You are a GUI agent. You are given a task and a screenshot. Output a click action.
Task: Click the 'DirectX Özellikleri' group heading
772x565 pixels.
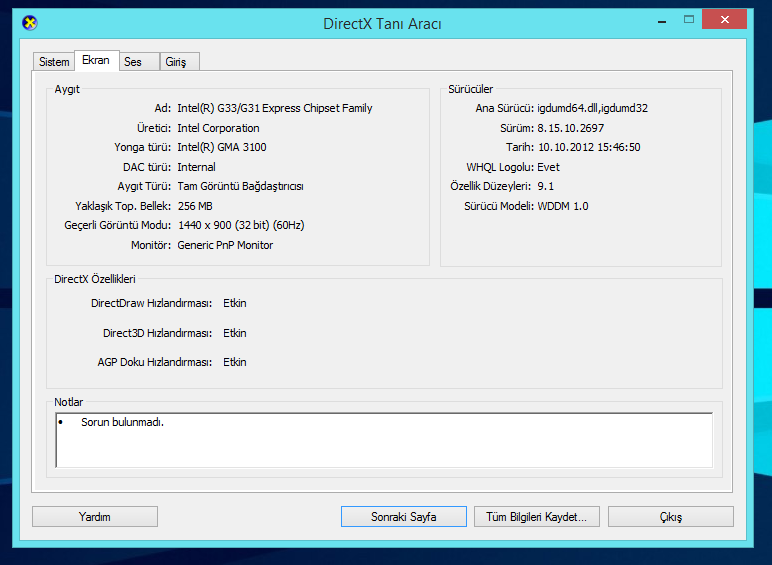click(95, 279)
